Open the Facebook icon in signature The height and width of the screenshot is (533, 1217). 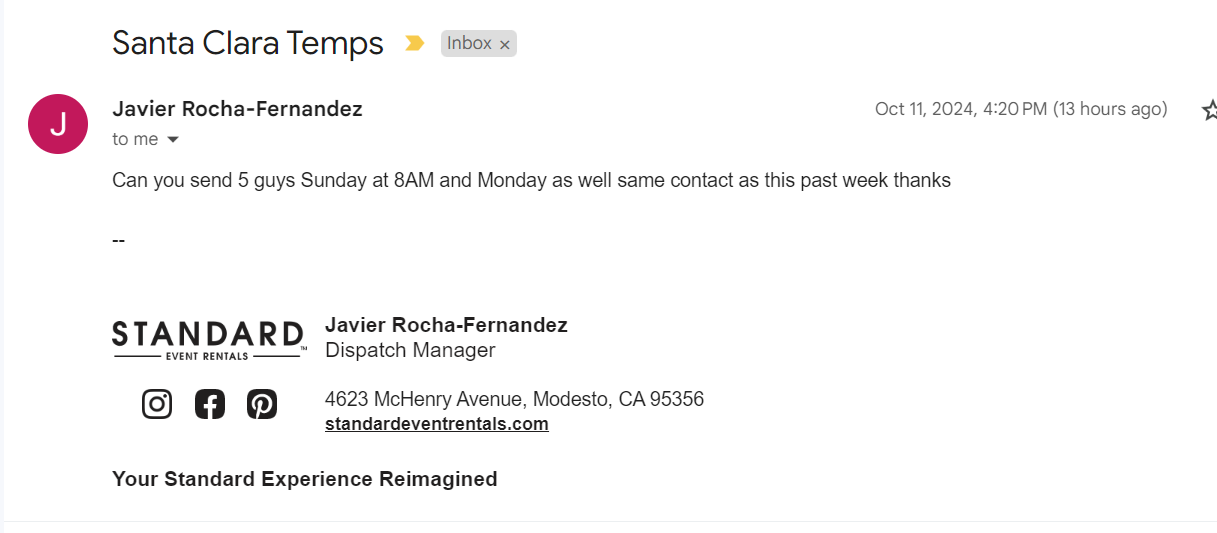click(x=210, y=404)
